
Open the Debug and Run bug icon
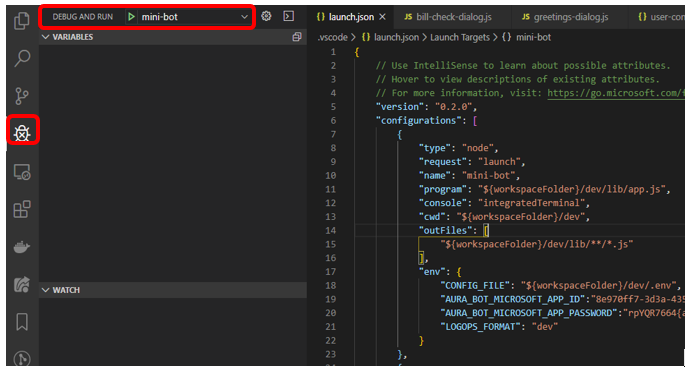pyautogui.click(x=22, y=132)
